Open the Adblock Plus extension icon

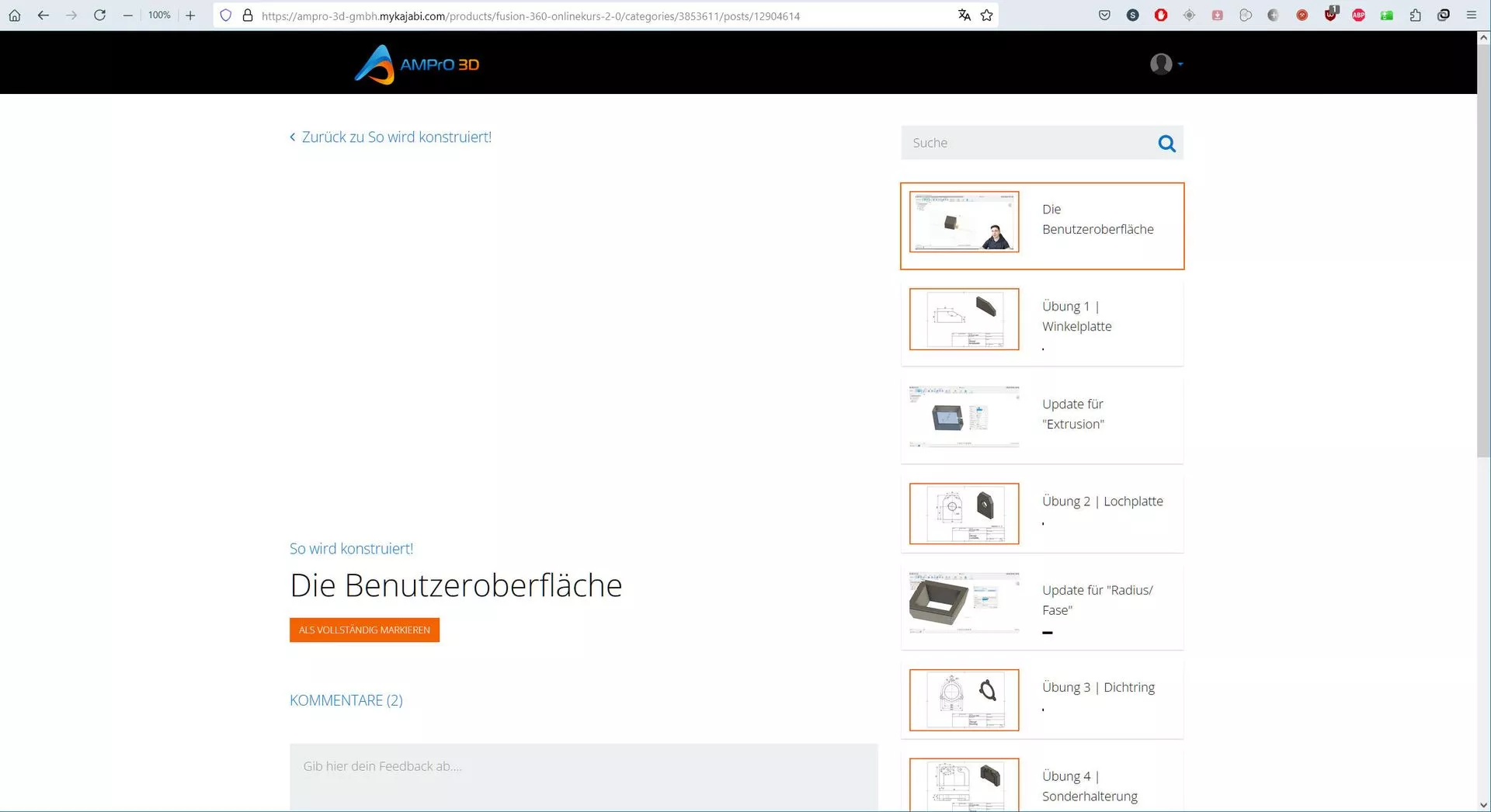pyautogui.click(x=1358, y=16)
